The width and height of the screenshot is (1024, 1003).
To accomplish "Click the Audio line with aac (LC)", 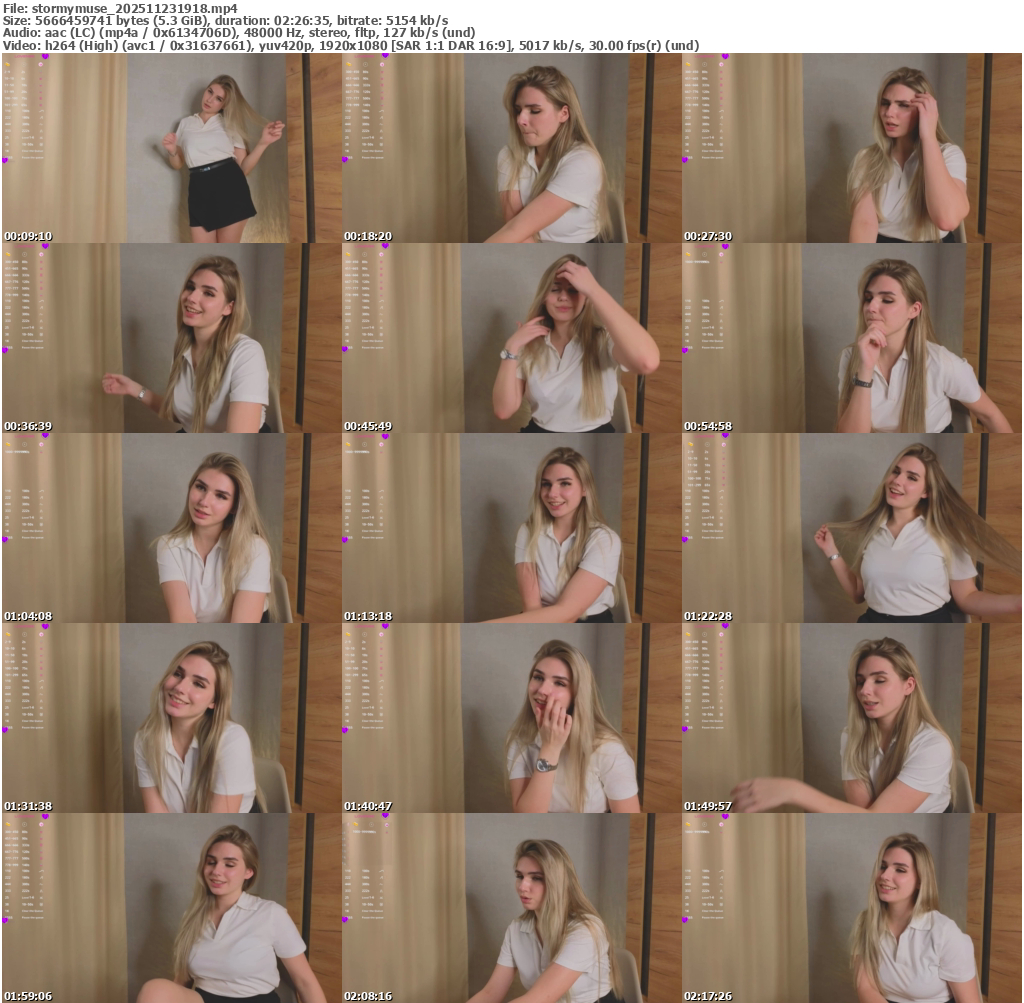I will pyautogui.click(x=239, y=33).
